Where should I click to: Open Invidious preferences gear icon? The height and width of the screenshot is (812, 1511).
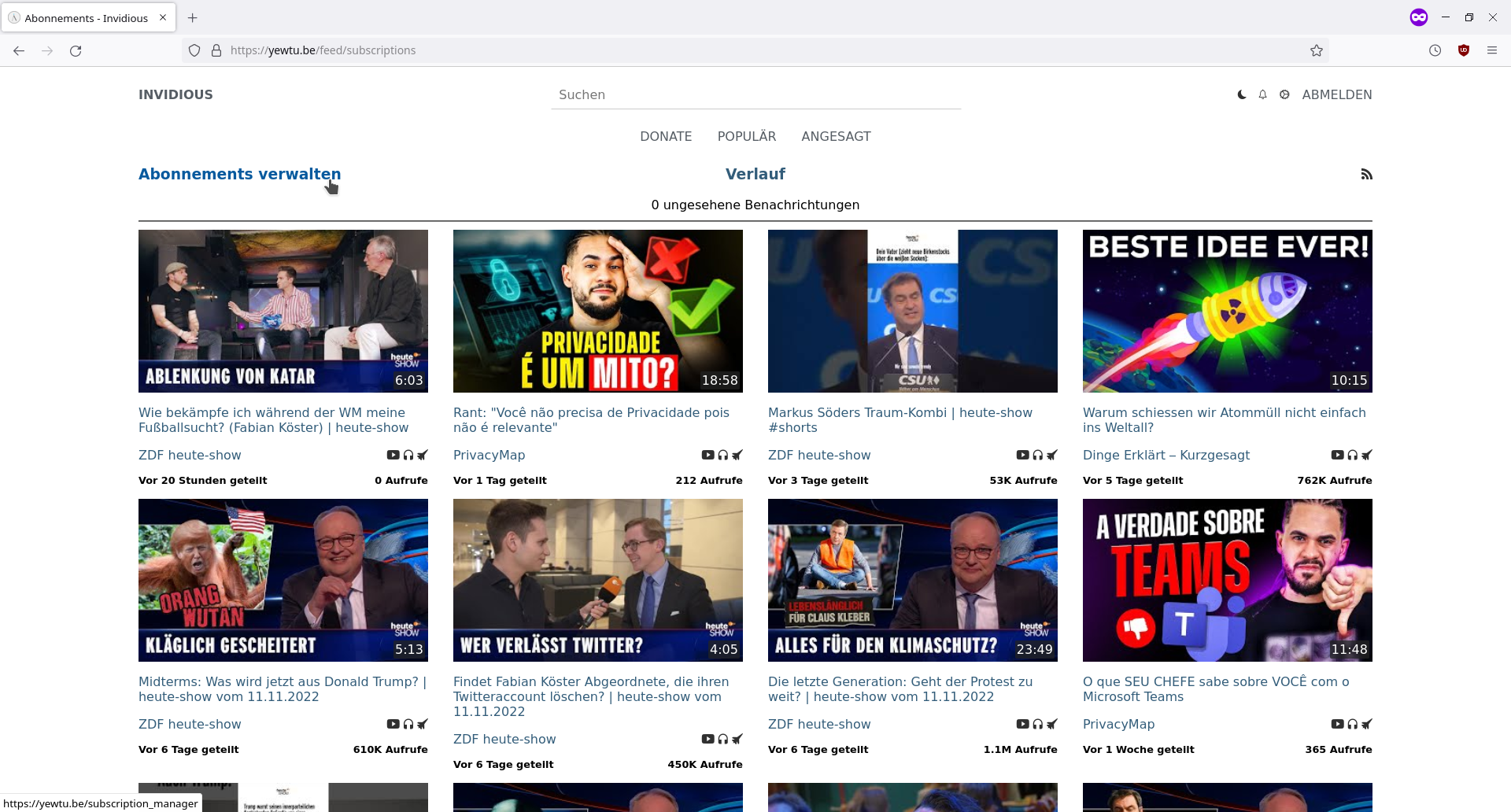(x=1284, y=94)
